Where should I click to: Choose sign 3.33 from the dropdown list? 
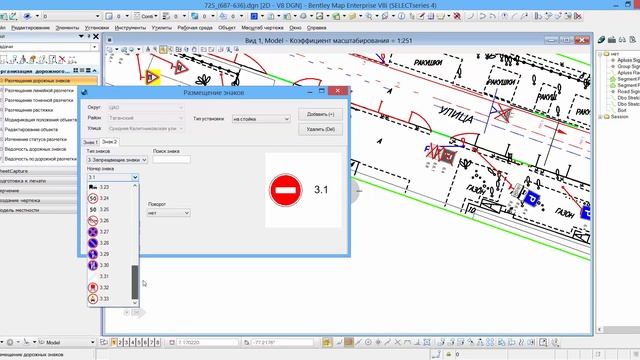click(x=110, y=299)
